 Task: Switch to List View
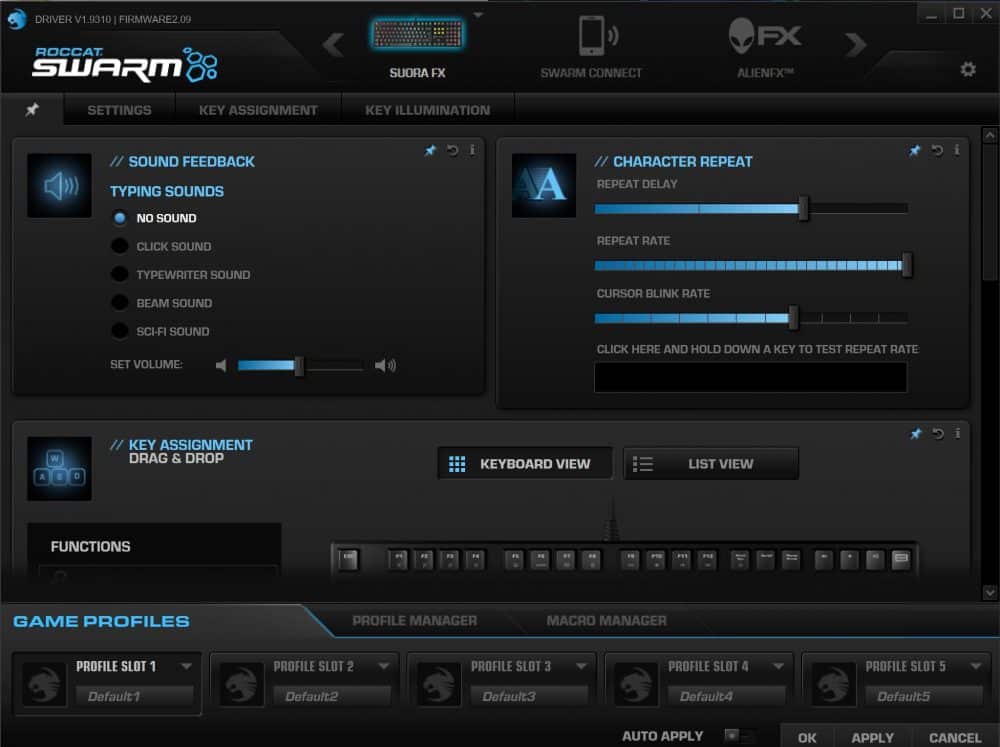coord(711,464)
